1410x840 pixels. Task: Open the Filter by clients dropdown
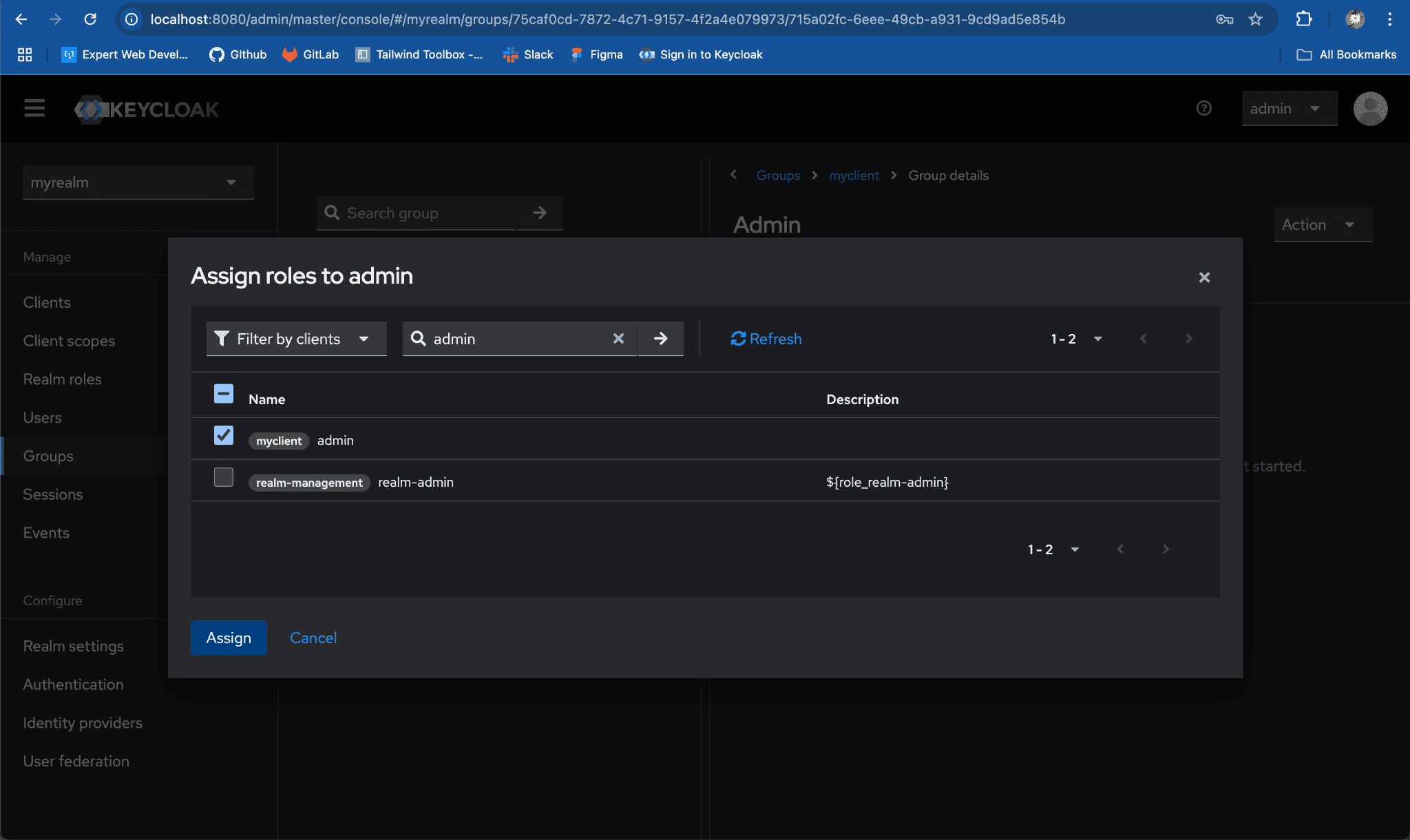click(x=296, y=339)
